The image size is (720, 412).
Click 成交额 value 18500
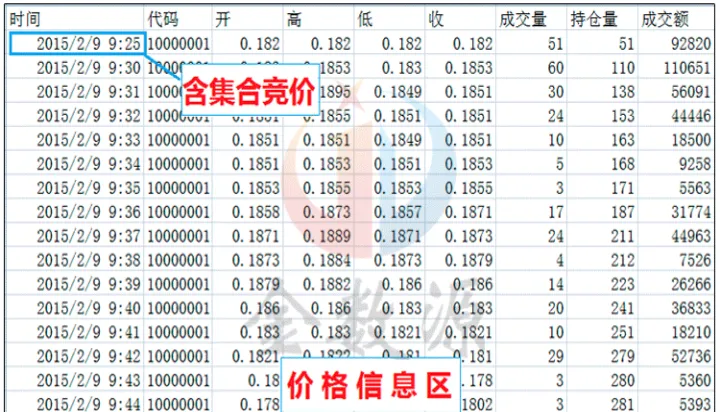pos(691,140)
